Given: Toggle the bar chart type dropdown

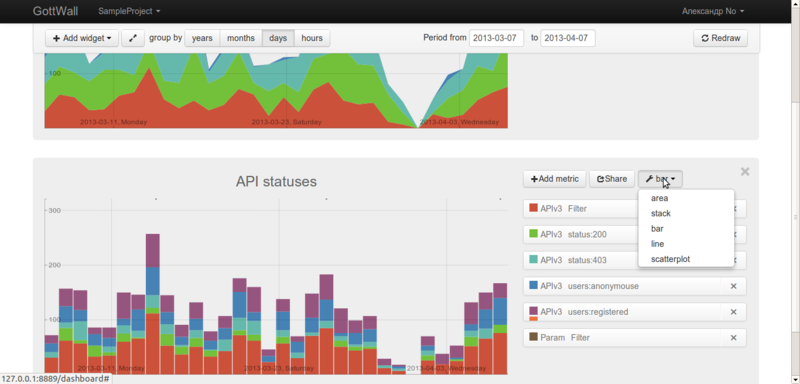Looking at the screenshot, I should tap(660, 179).
